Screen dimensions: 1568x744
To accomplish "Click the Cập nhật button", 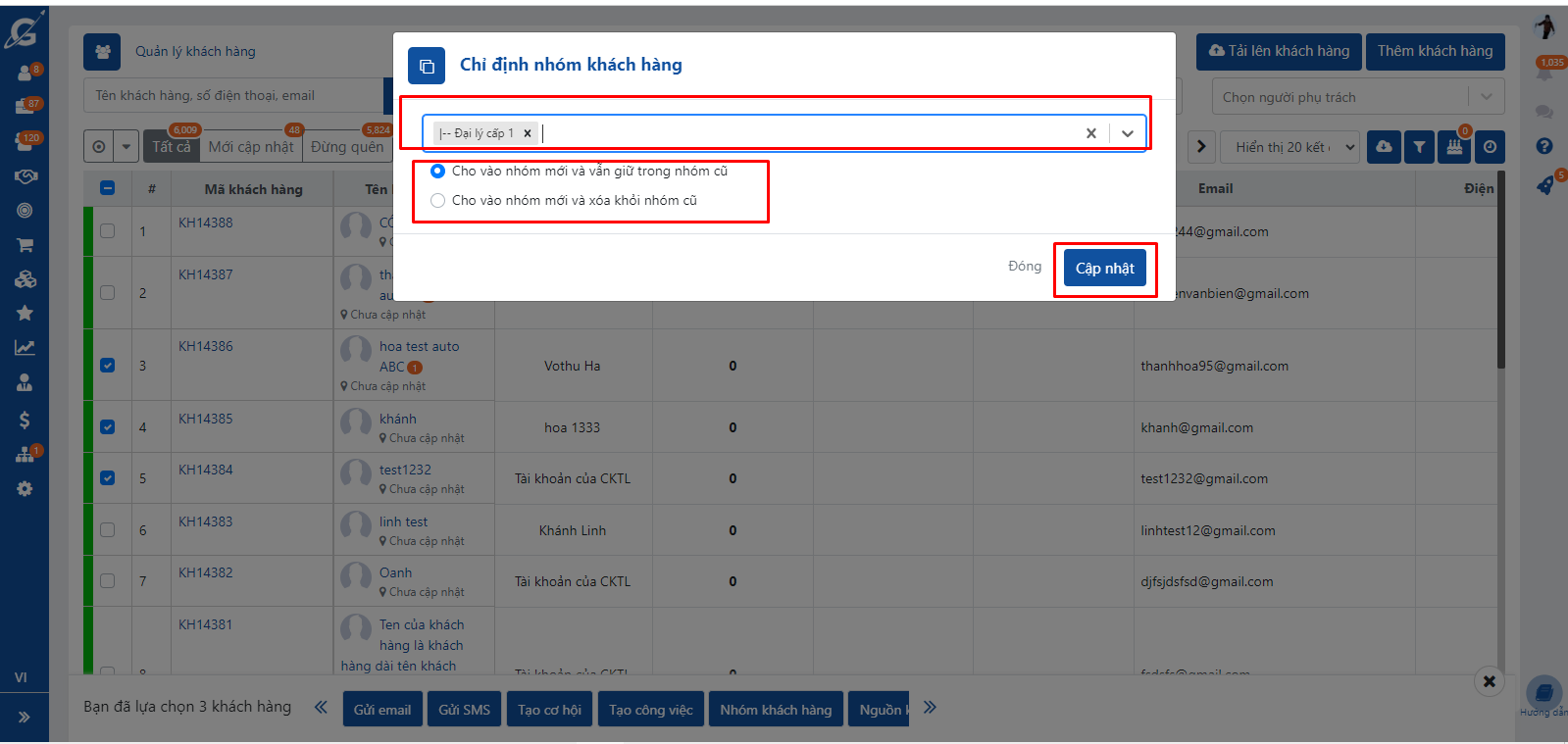I will coord(1104,269).
